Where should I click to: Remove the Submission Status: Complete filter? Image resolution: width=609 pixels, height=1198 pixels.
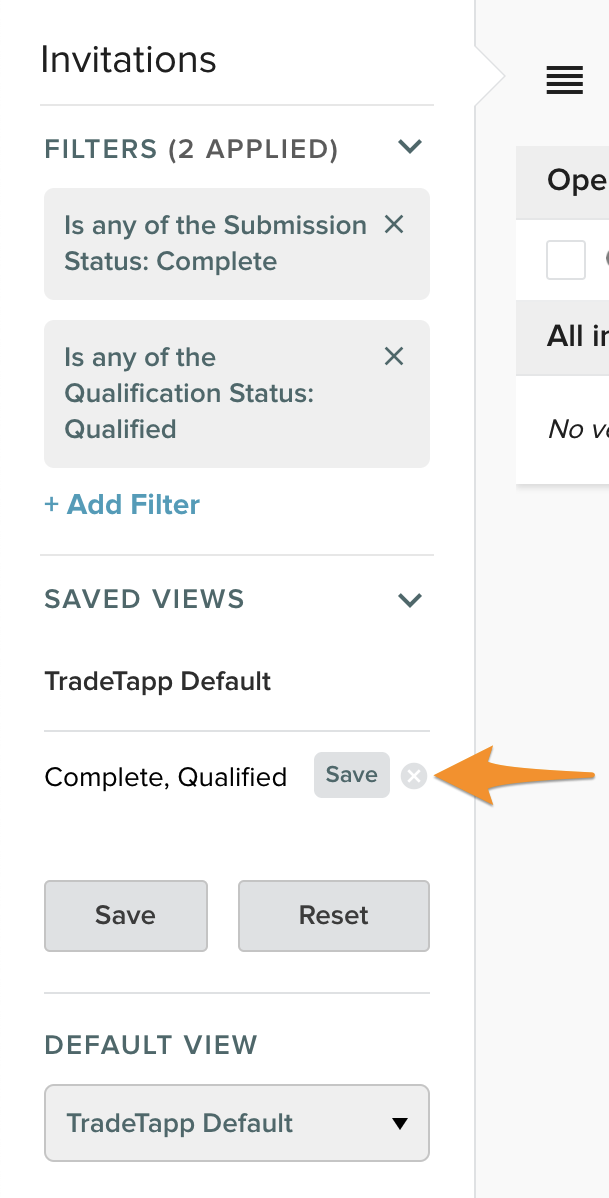pos(394,225)
